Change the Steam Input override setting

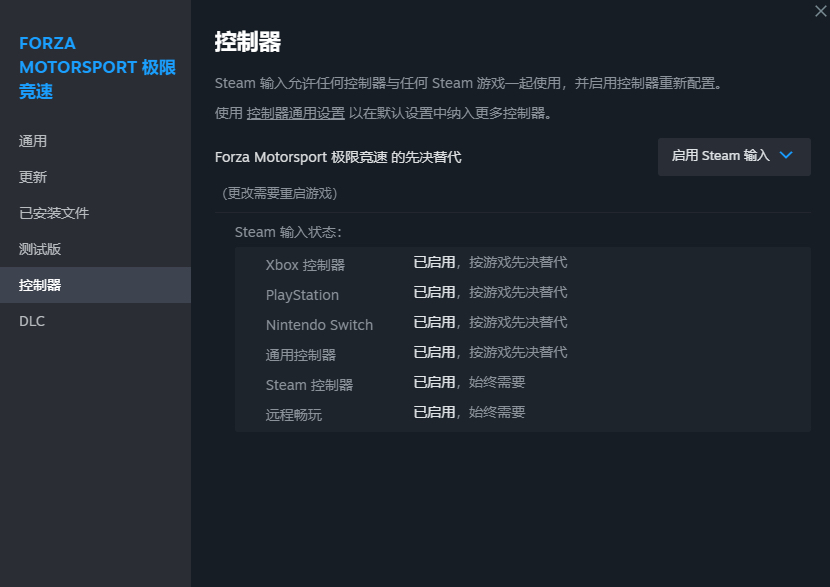(x=734, y=156)
